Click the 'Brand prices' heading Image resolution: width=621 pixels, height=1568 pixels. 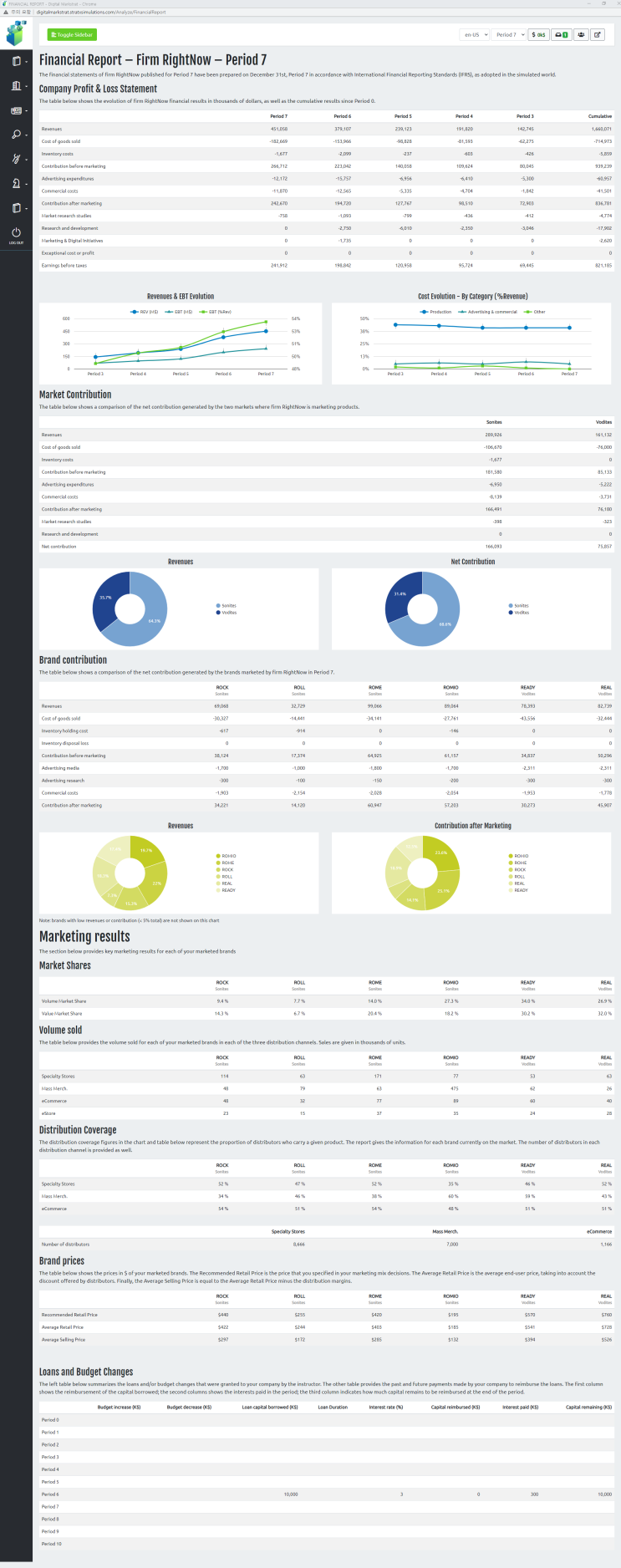coord(62,1261)
